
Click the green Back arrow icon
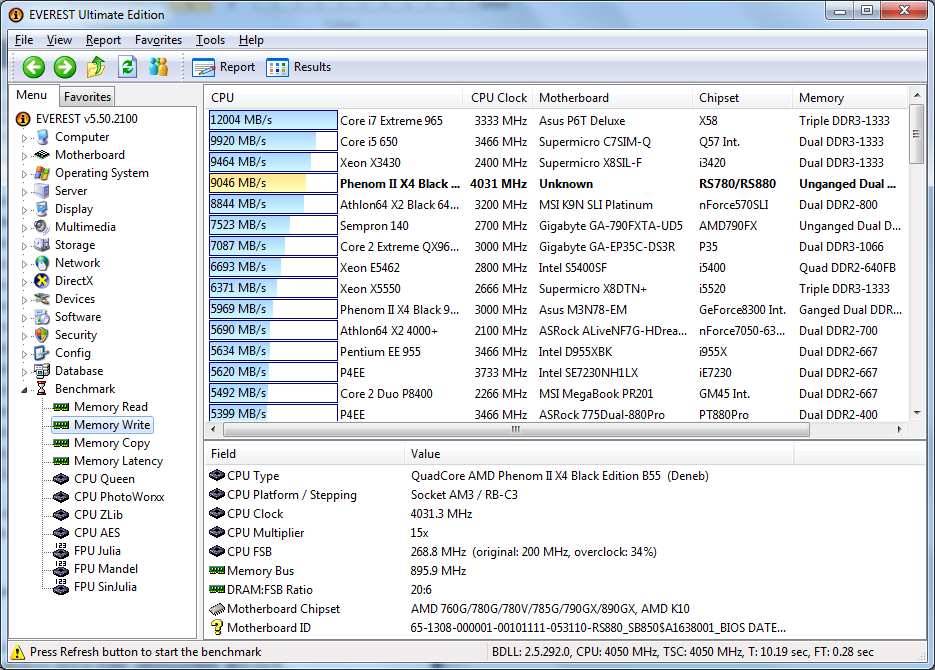34,67
